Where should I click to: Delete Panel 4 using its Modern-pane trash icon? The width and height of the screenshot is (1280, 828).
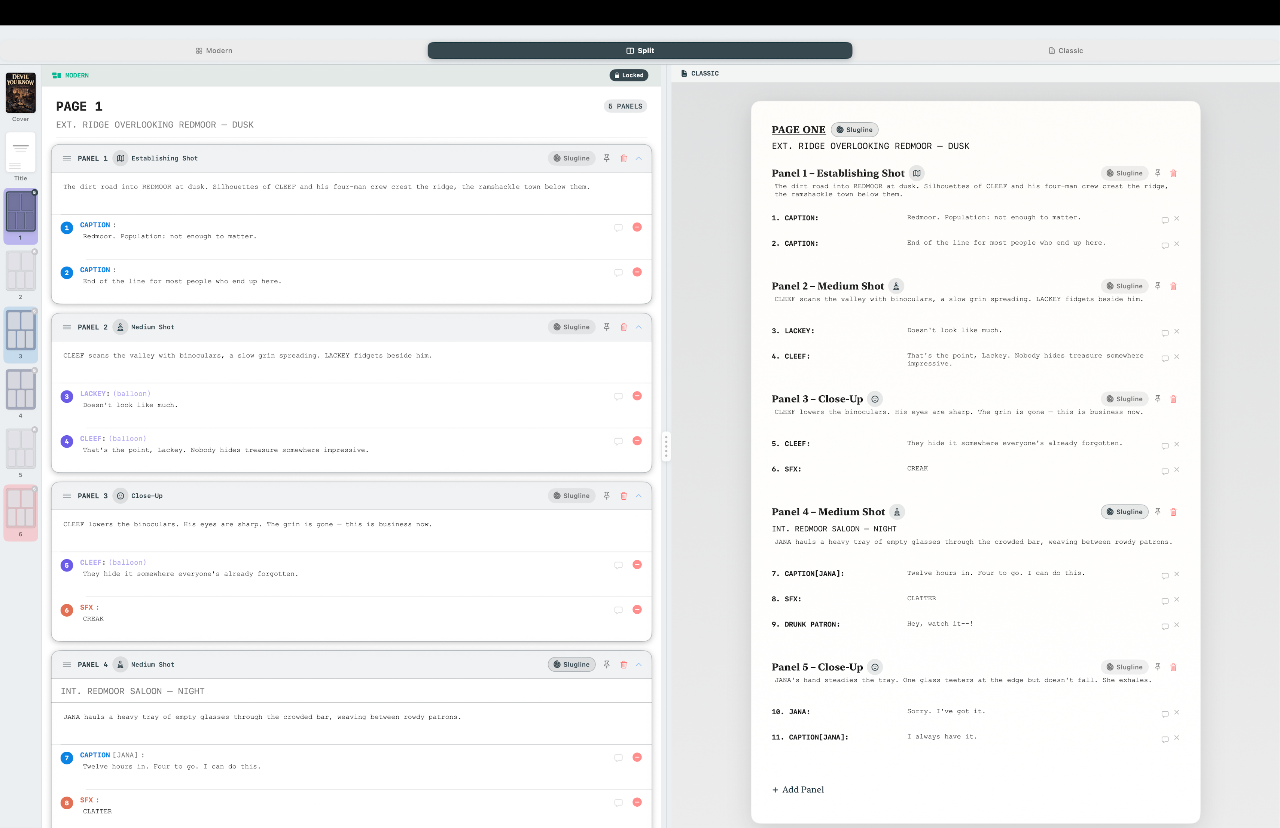click(623, 664)
